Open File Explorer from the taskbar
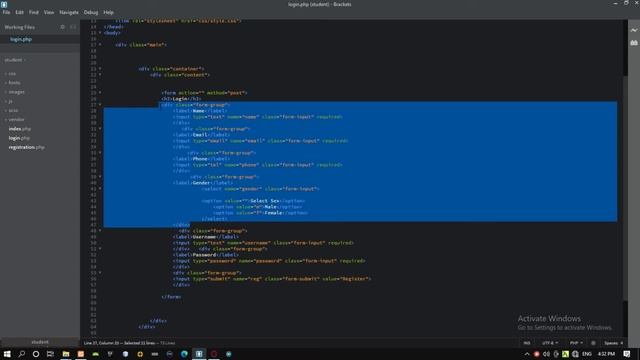This screenshot has width=640, height=360. click(x=66, y=354)
